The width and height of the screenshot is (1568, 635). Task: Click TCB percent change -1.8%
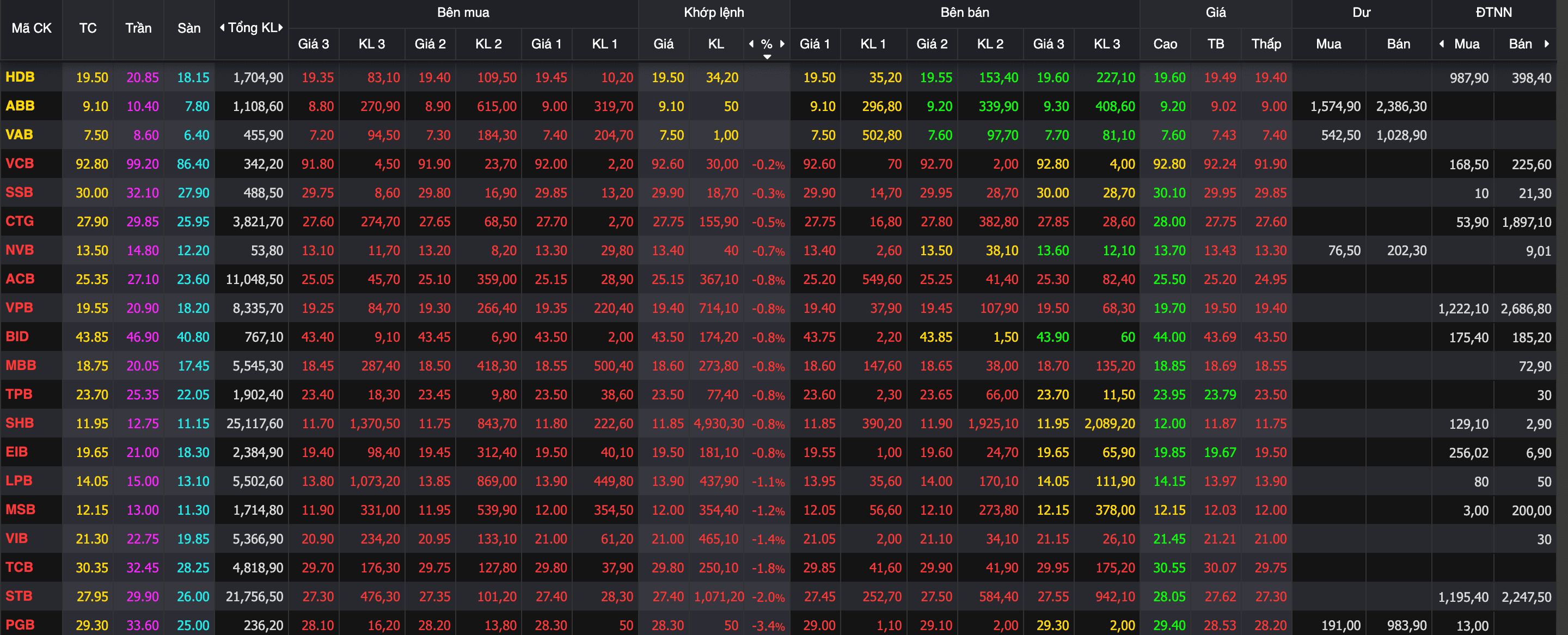tap(768, 568)
